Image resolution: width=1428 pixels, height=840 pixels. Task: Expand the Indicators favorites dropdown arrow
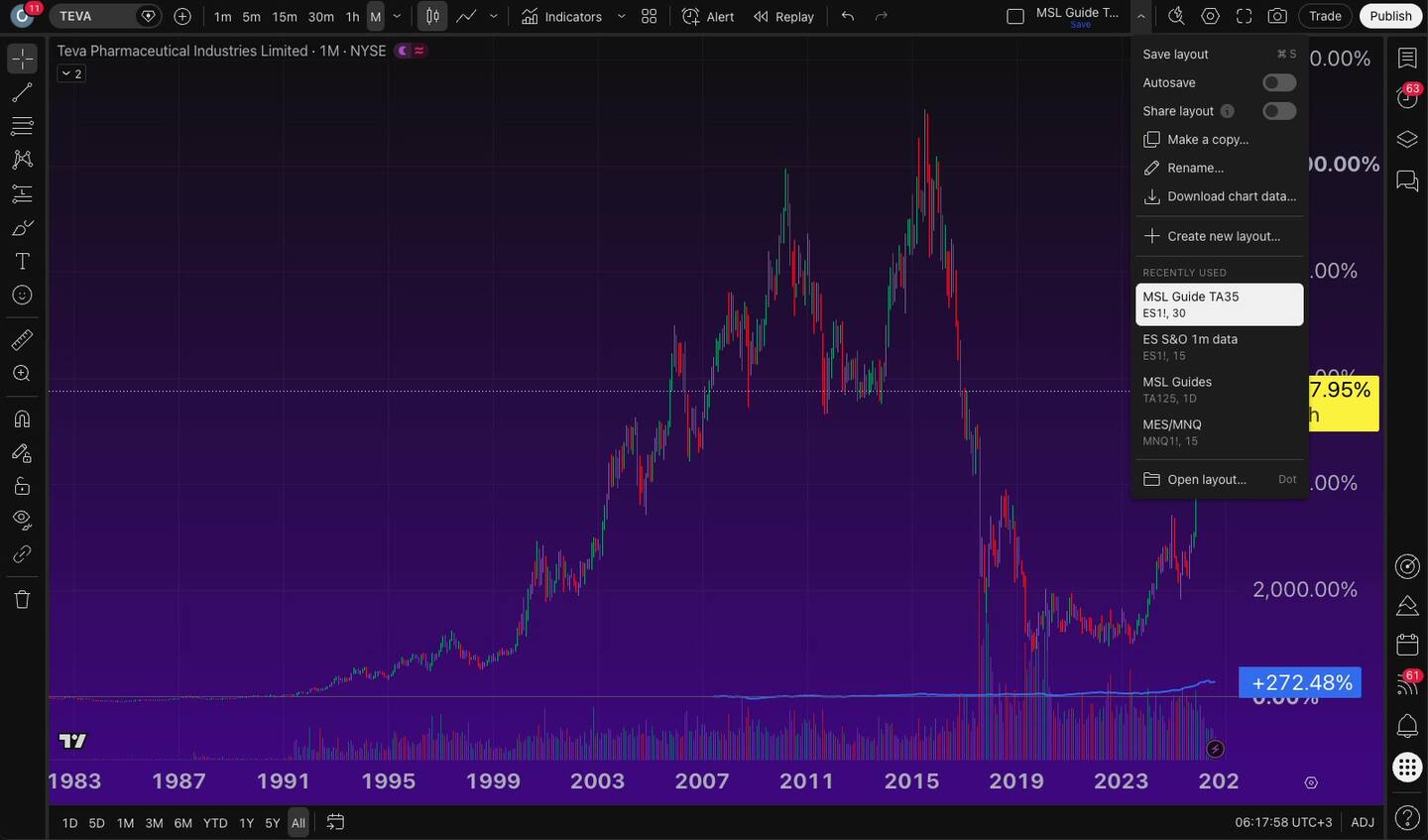click(x=622, y=16)
